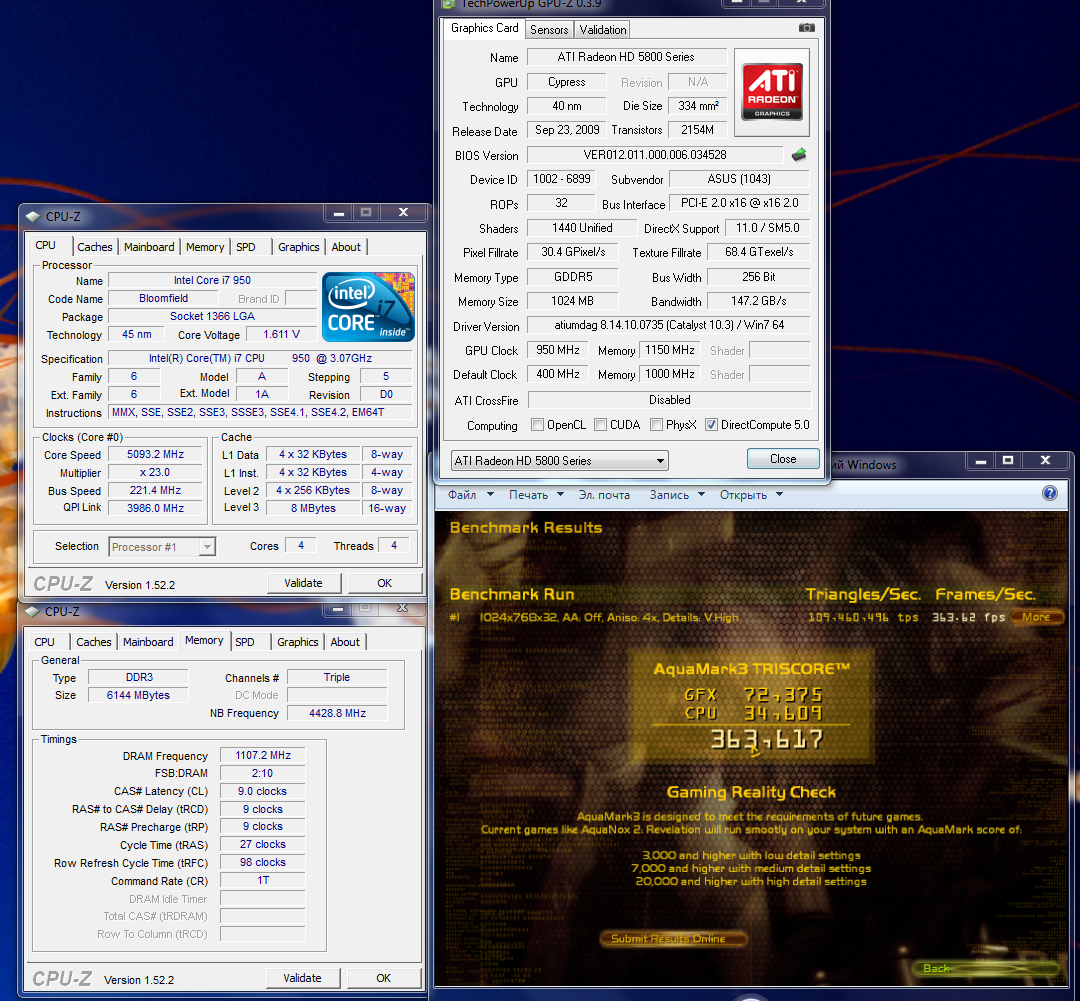Click the BIOS save chip icon in GPU-Z
This screenshot has height=1001, width=1080.
(x=799, y=155)
